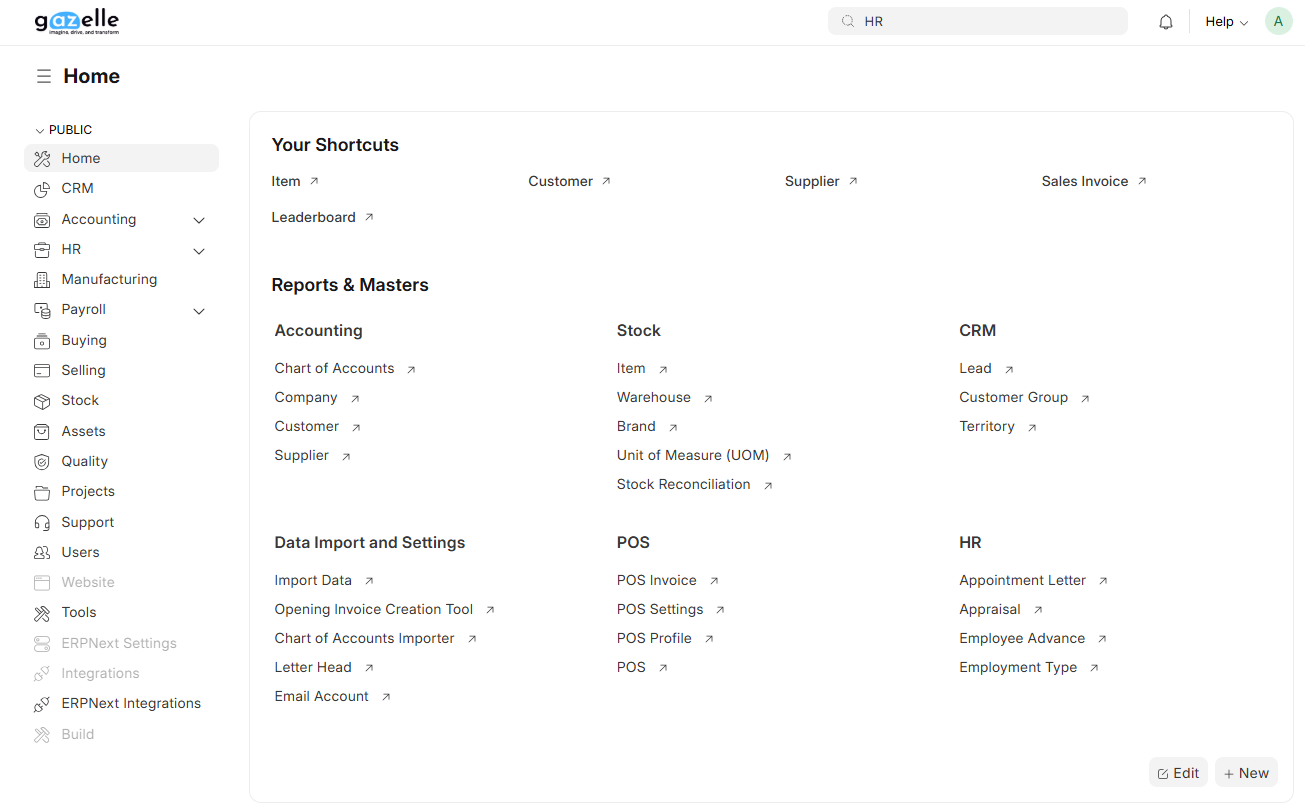Expand the Accounting section chevron
This screenshot has width=1305, height=809.
point(198,219)
